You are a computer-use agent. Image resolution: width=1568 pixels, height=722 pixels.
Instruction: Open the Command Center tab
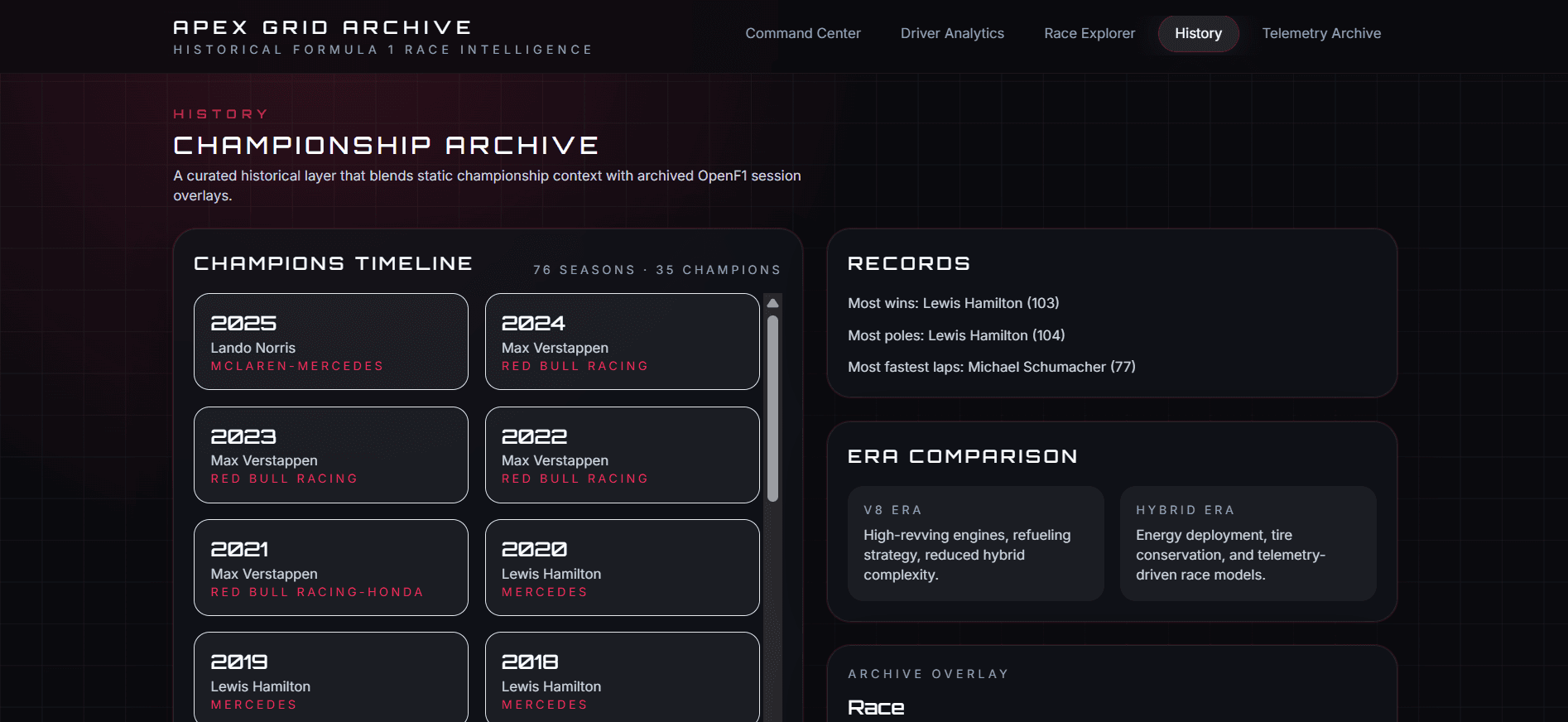(x=803, y=34)
